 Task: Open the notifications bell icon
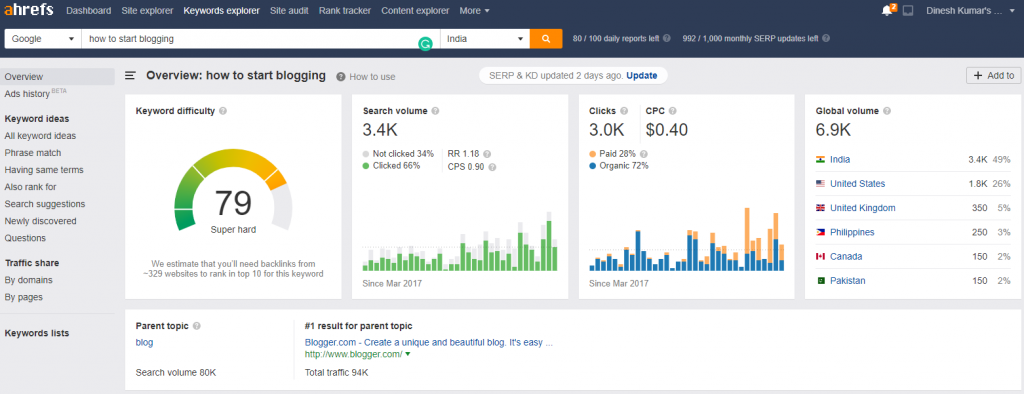(887, 10)
